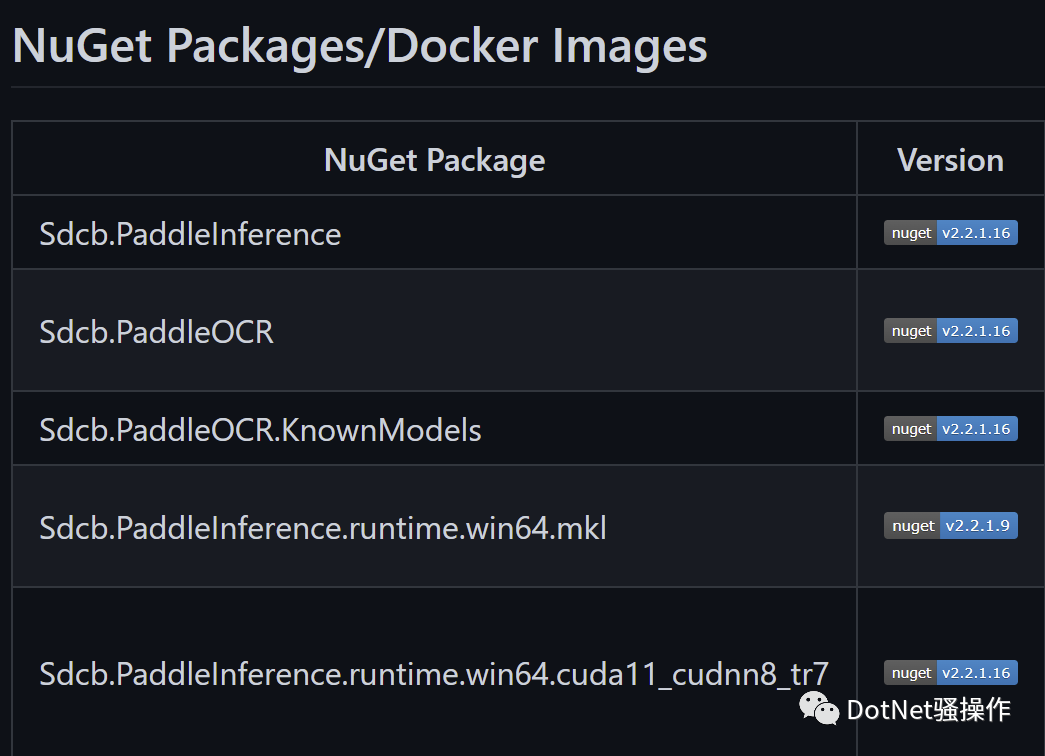1045x756 pixels.
Task: Click the gray nuget label in the KnownModels row
Action: (910, 429)
